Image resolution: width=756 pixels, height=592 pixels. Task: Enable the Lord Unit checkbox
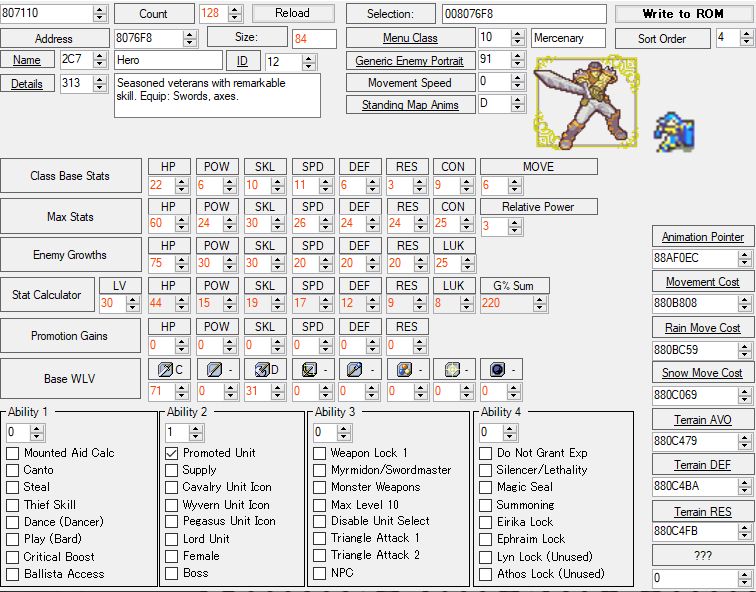click(171, 539)
